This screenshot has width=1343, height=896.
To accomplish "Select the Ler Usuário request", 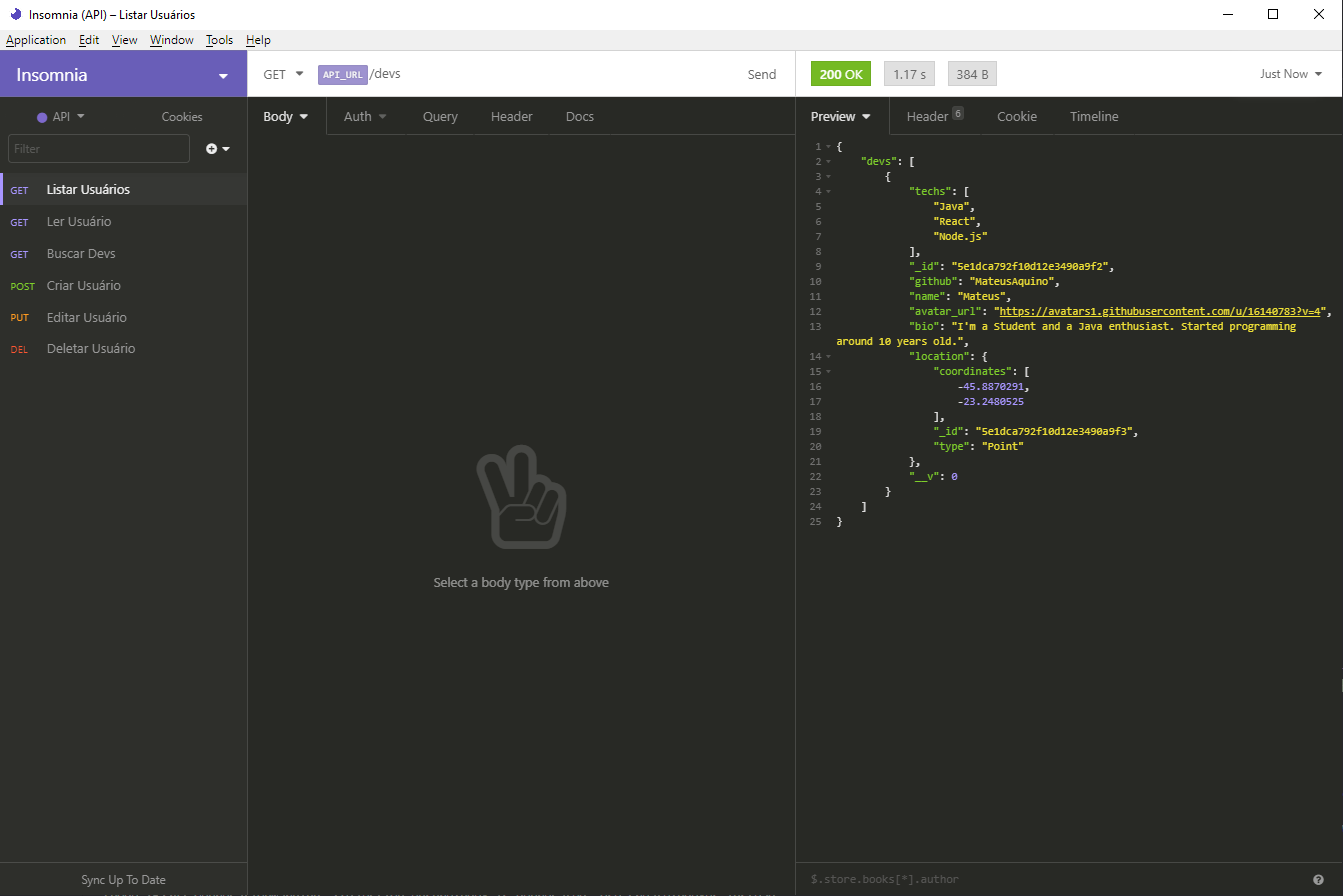I will [x=123, y=221].
